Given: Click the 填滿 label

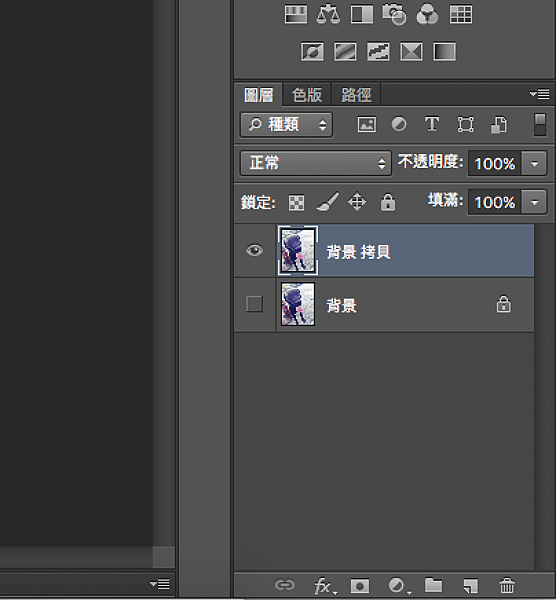Looking at the screenshot, I should pos(445,200).
